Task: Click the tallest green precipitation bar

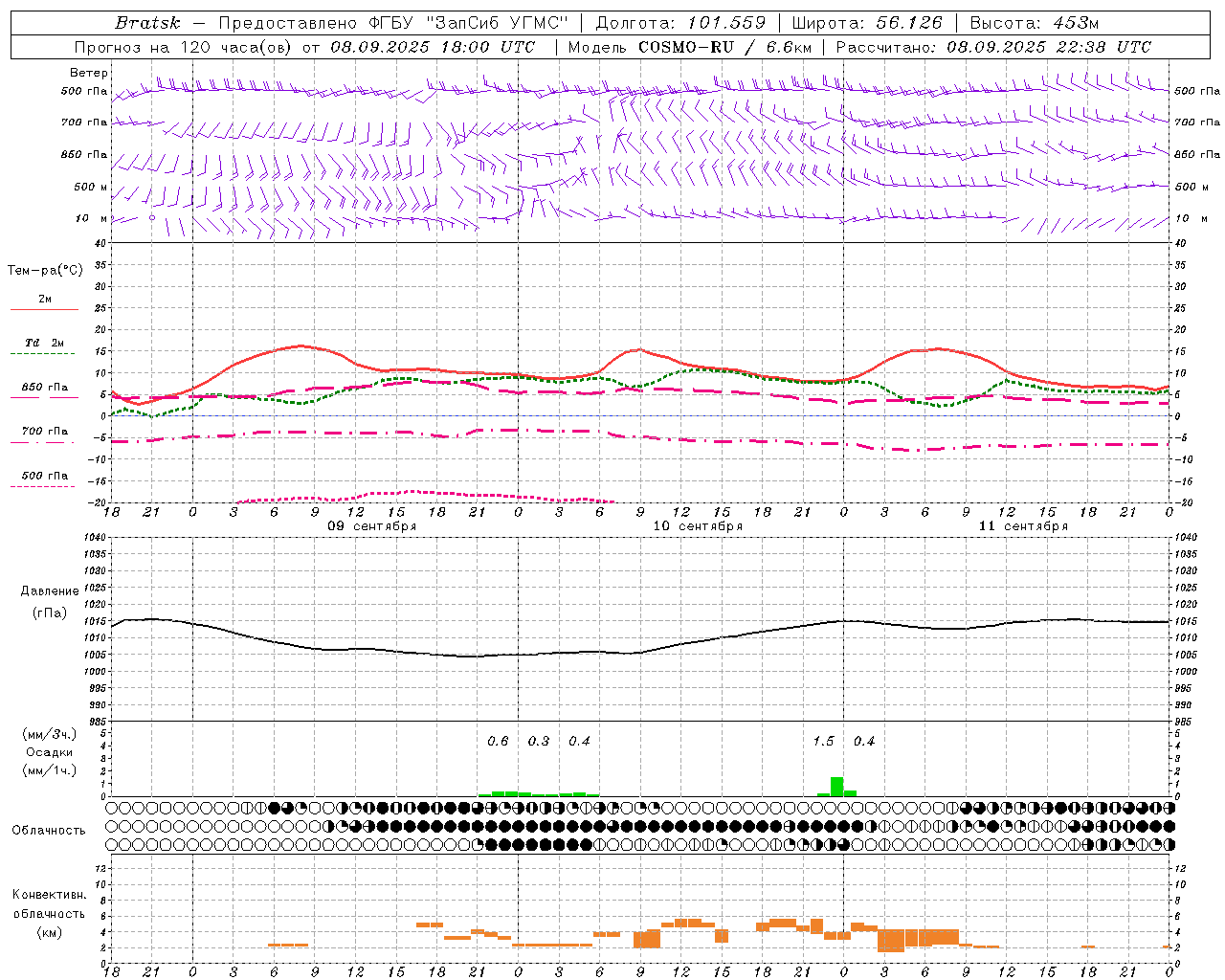Action: coord(836,787)
